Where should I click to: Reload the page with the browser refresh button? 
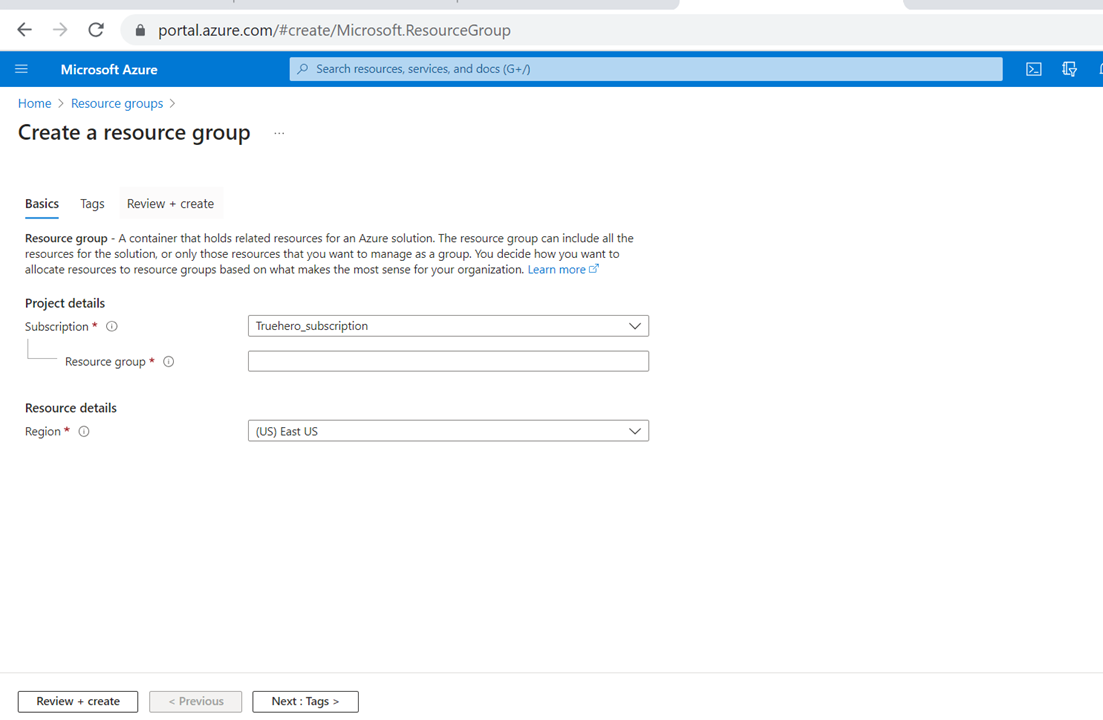point(96,30)
